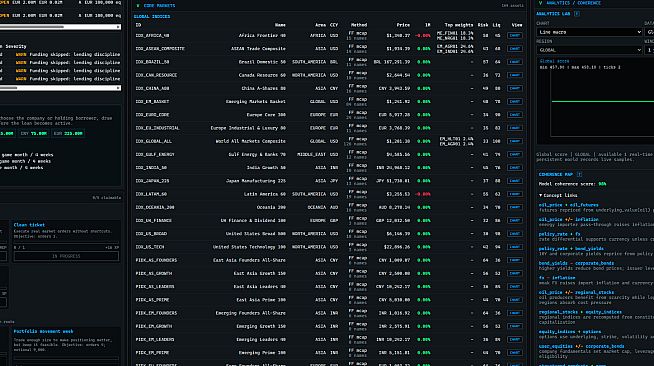Screen dimensions: 654x366
Task: Collapse the Analytics / Coherence panel chevron
Action: (x=541, y=3)
